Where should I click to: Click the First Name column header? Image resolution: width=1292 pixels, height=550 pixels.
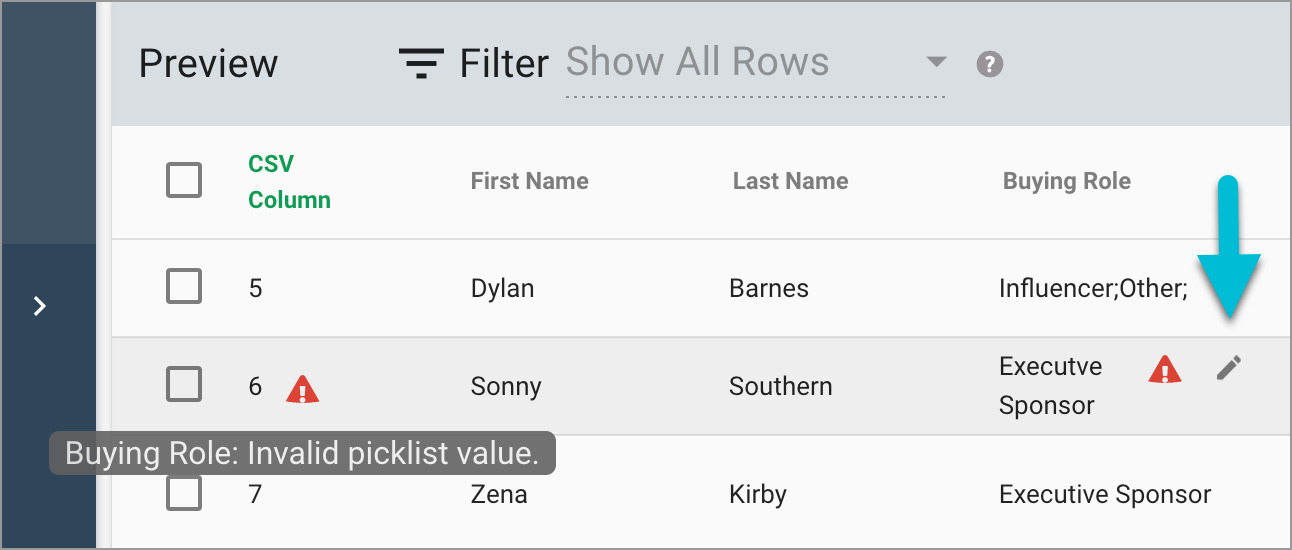tap(529, 181)
